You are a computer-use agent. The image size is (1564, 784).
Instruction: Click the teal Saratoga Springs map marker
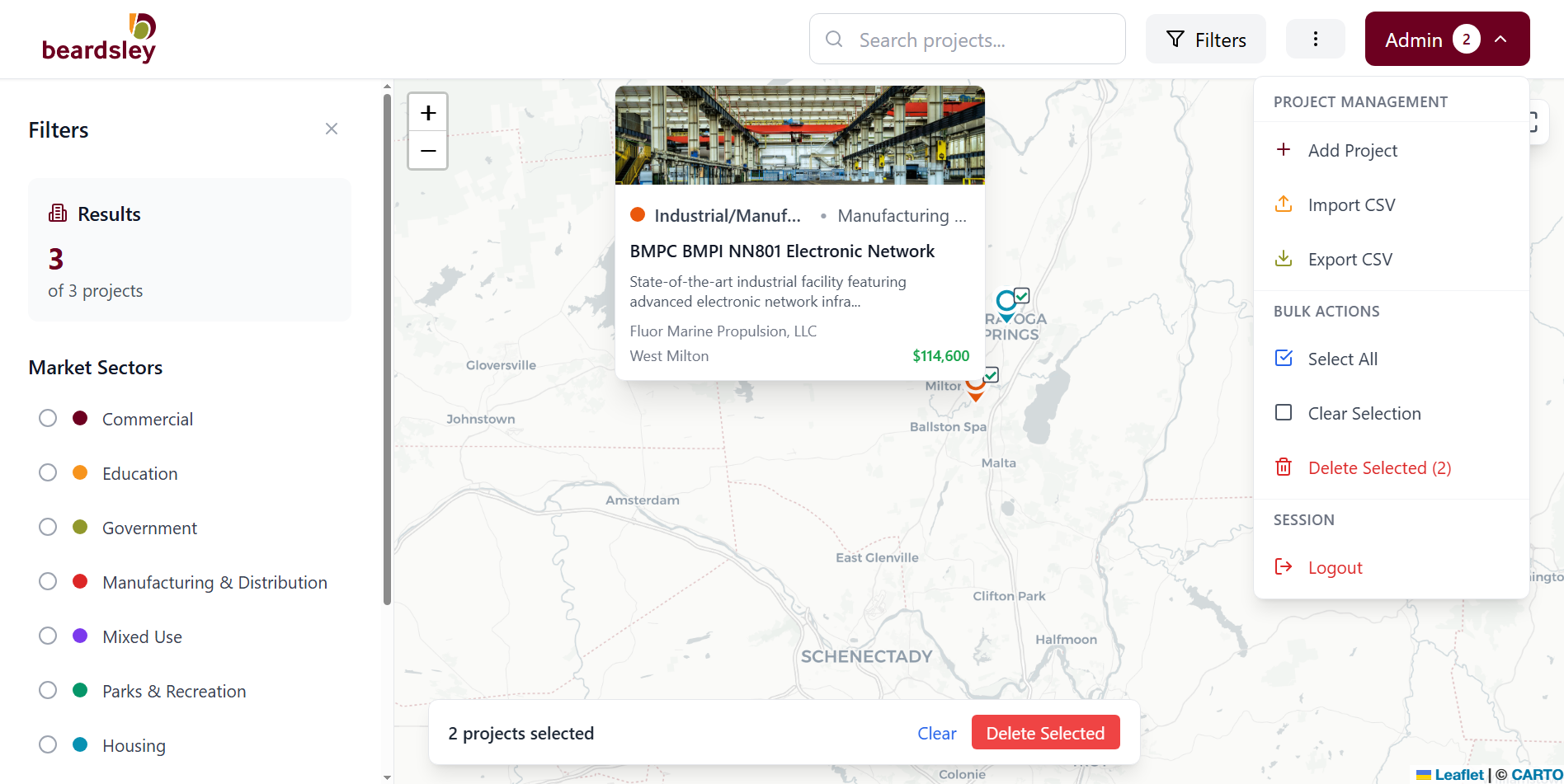coord(1006,303)
